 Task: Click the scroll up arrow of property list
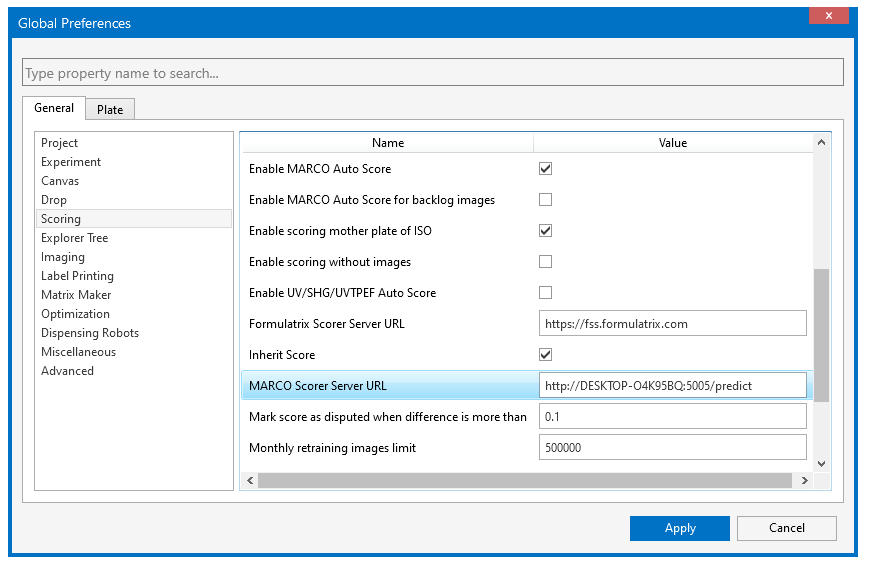822,143
